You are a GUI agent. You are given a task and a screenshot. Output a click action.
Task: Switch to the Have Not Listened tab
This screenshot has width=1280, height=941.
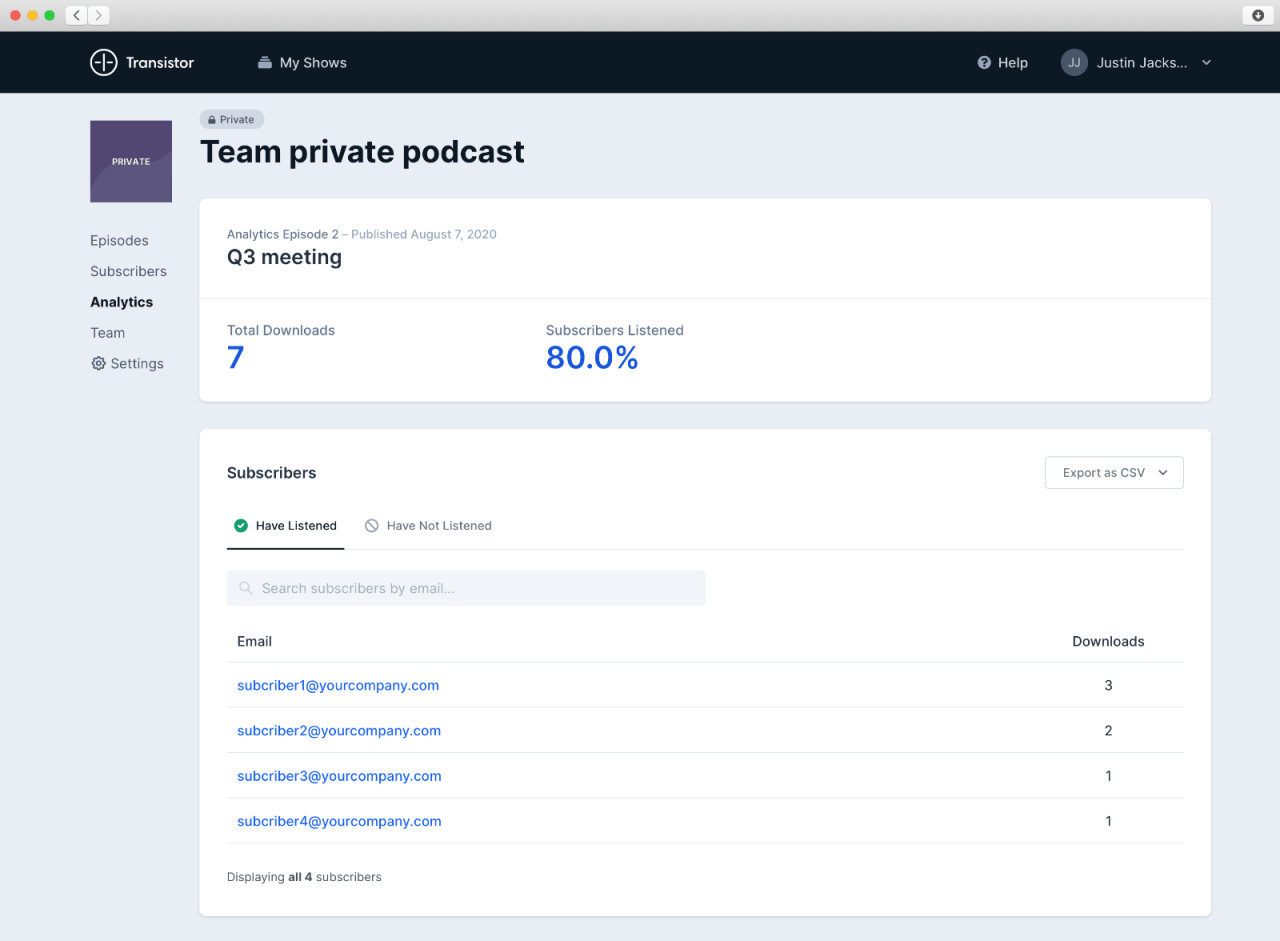438,525
